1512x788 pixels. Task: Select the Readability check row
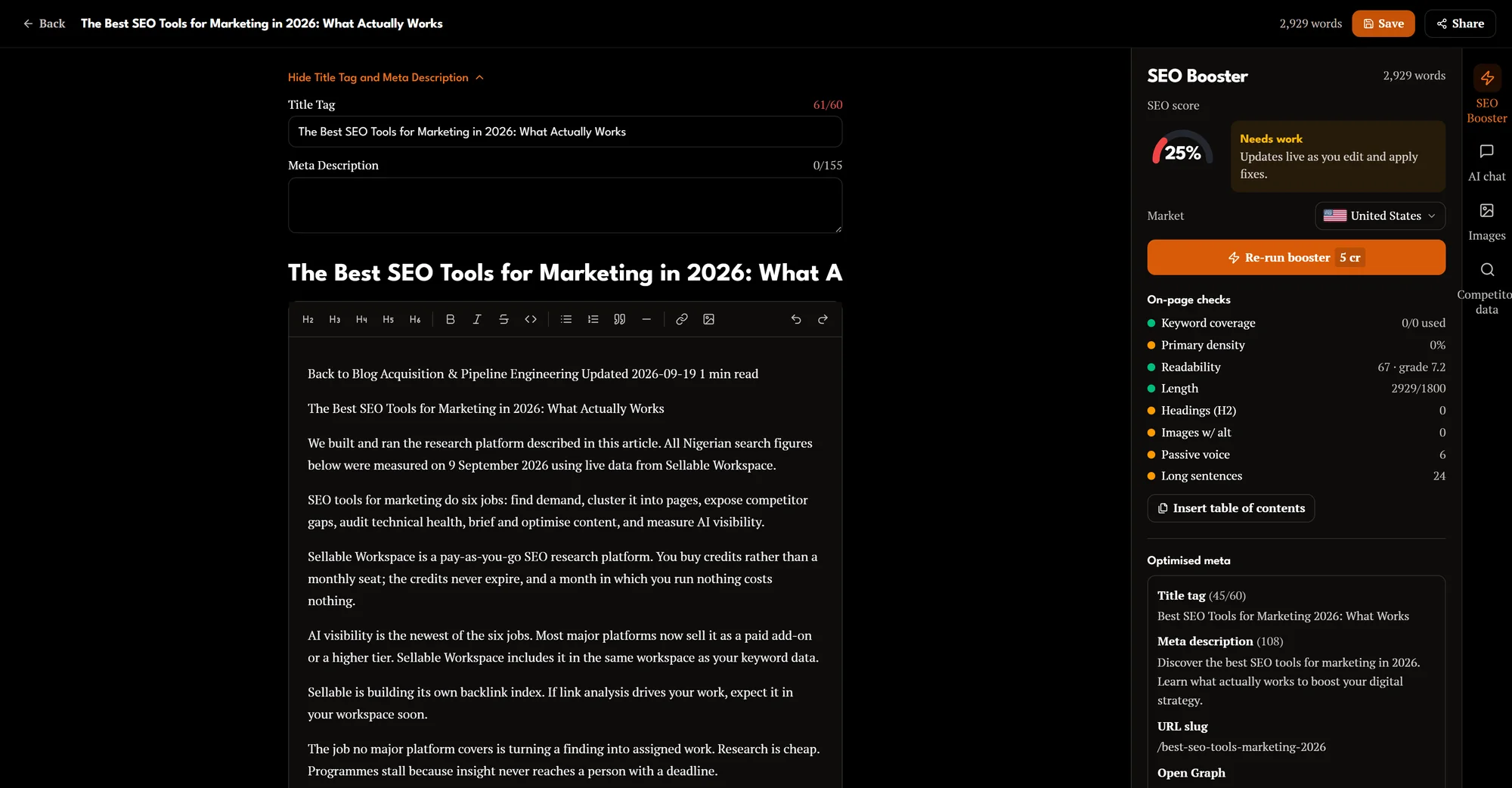click(x=1296, y=367)
